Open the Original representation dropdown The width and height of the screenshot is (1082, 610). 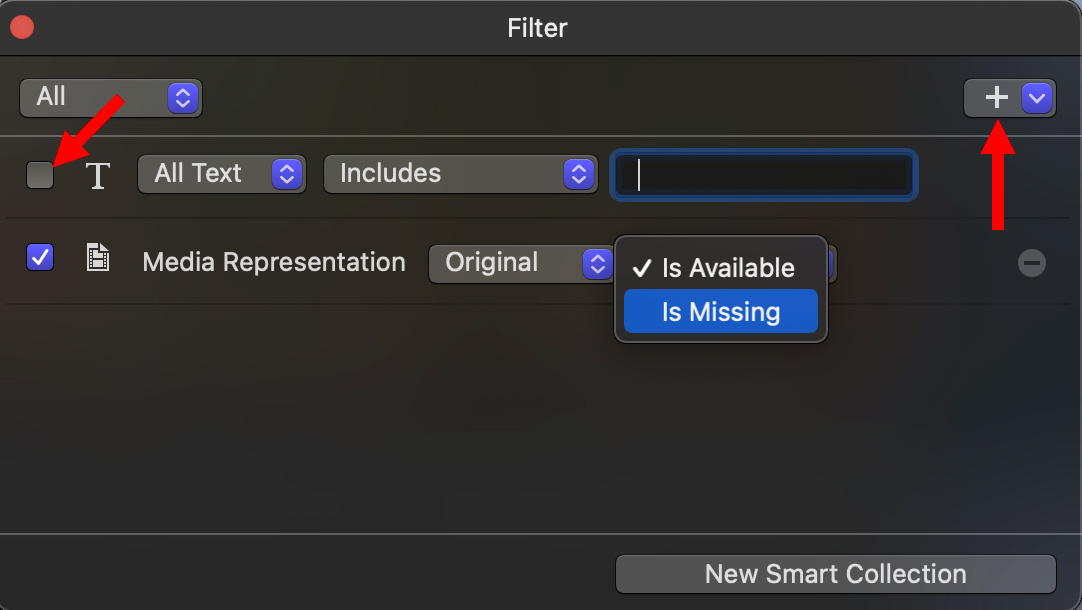pos(522,264)
